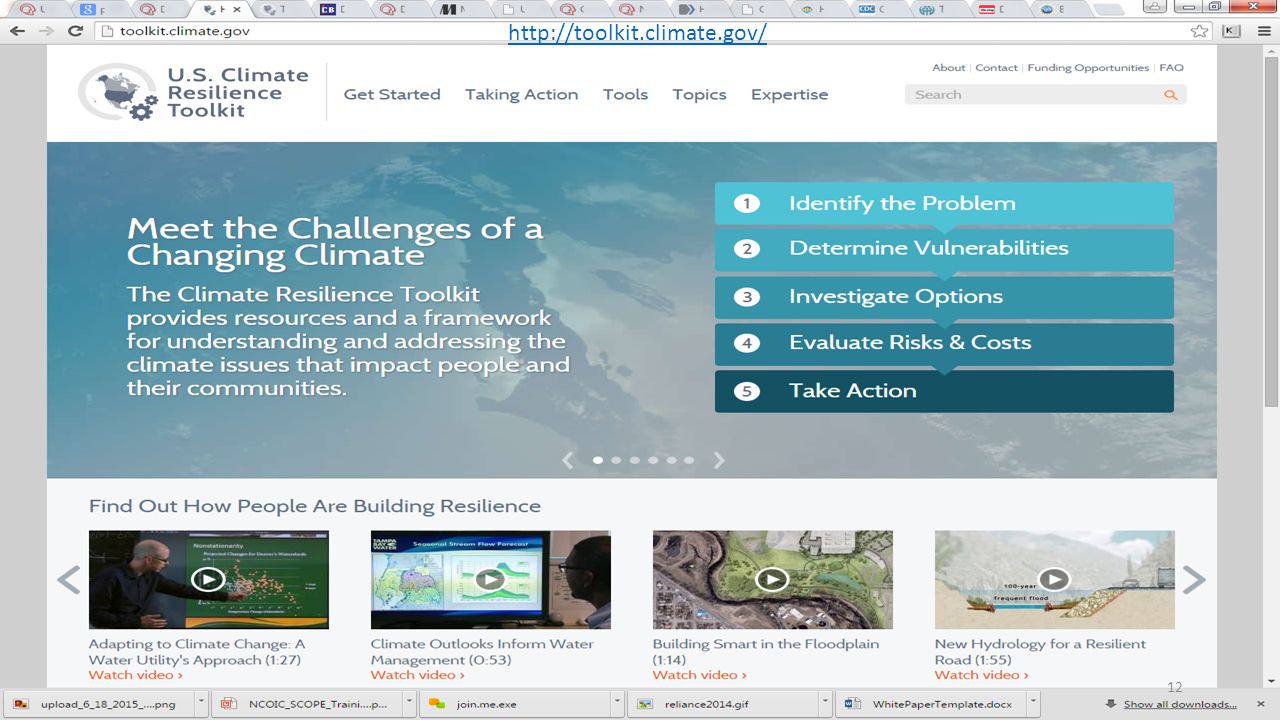Play the Water Utility's Approach video
The image size is (1280, 720).
208,579
